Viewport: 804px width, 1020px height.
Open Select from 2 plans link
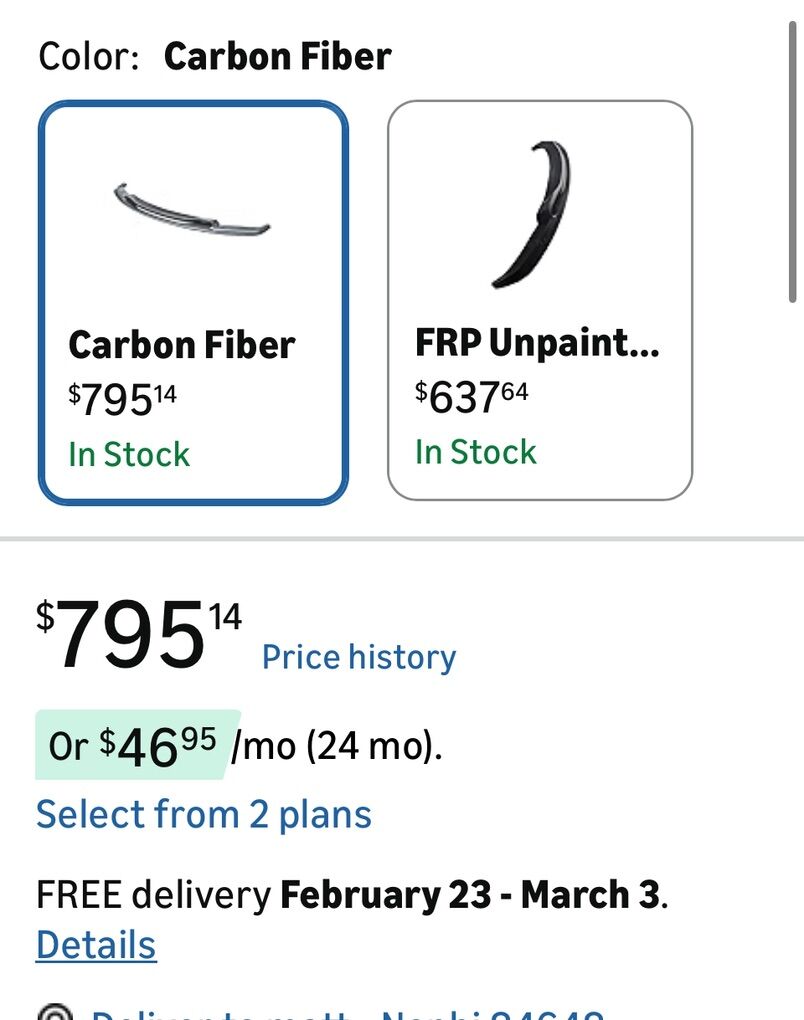204,814
